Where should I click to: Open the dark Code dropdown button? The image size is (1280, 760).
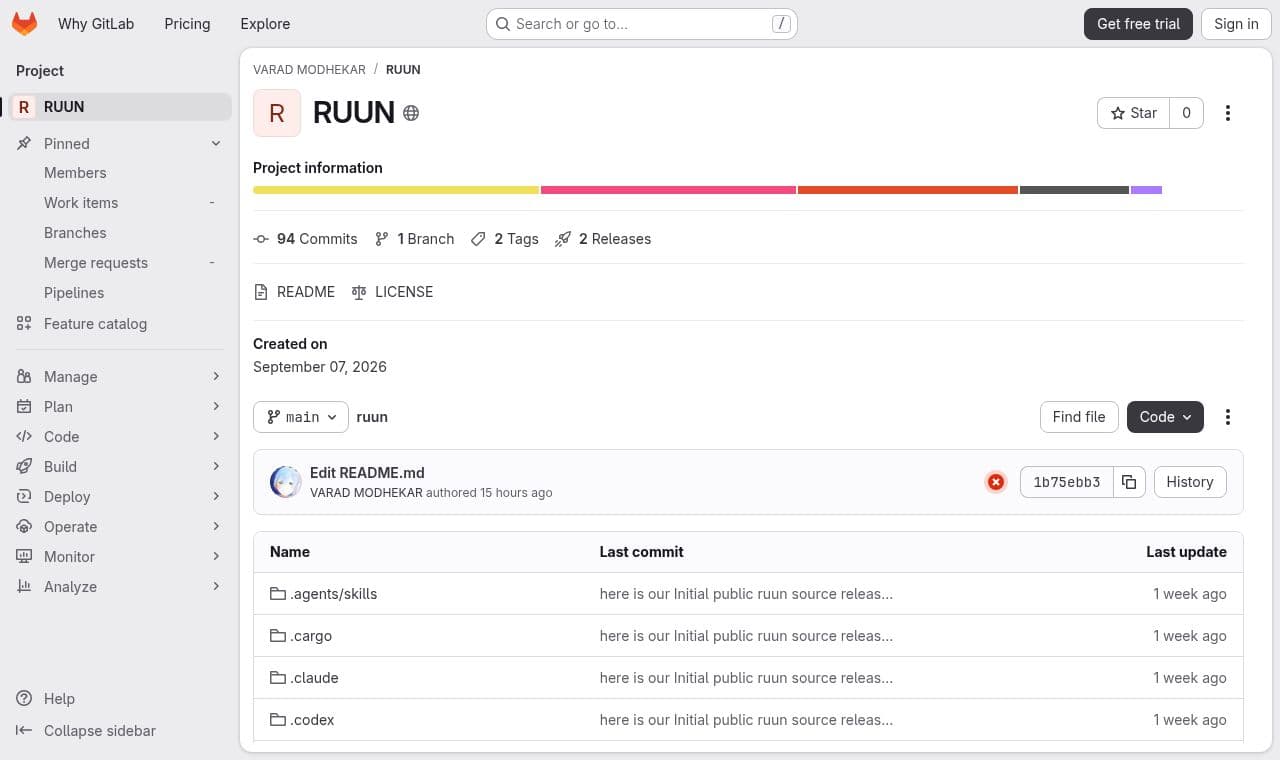click(x=1165, y=417)
